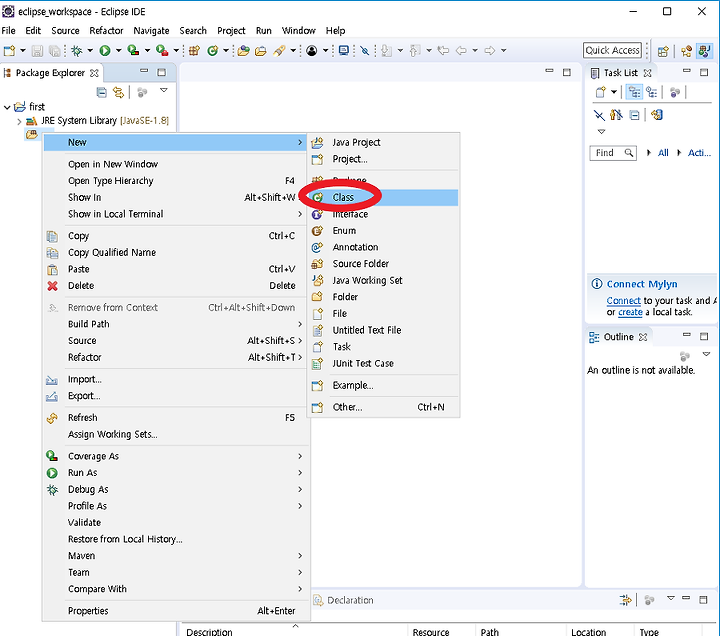Click the Save icon in main toolbar
The image size is (720, 636).
pos(37,51)
